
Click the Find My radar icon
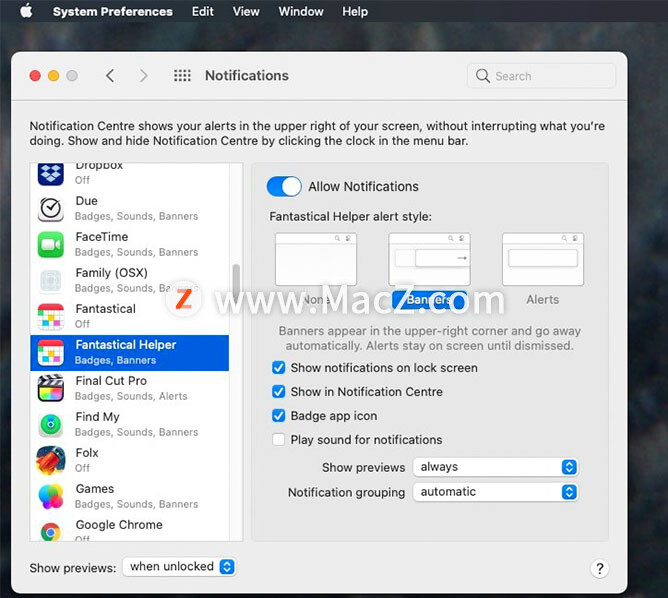[x=51, y=425]
